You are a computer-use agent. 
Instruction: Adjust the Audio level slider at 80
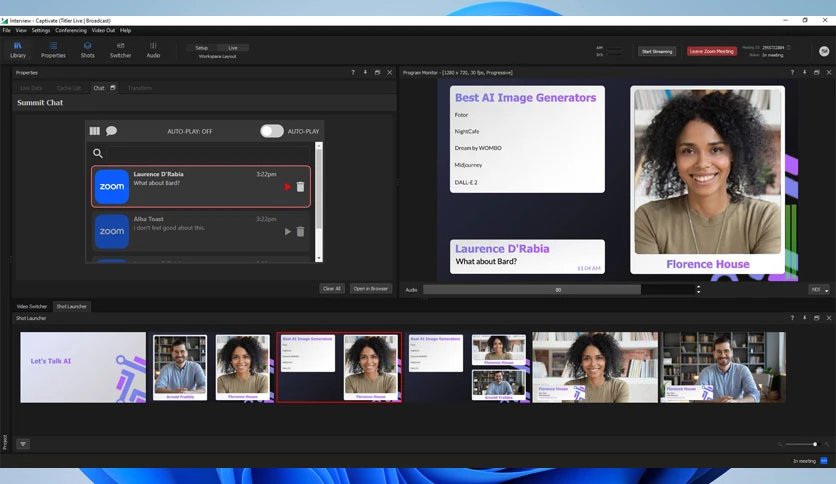(x=558, y=290)
